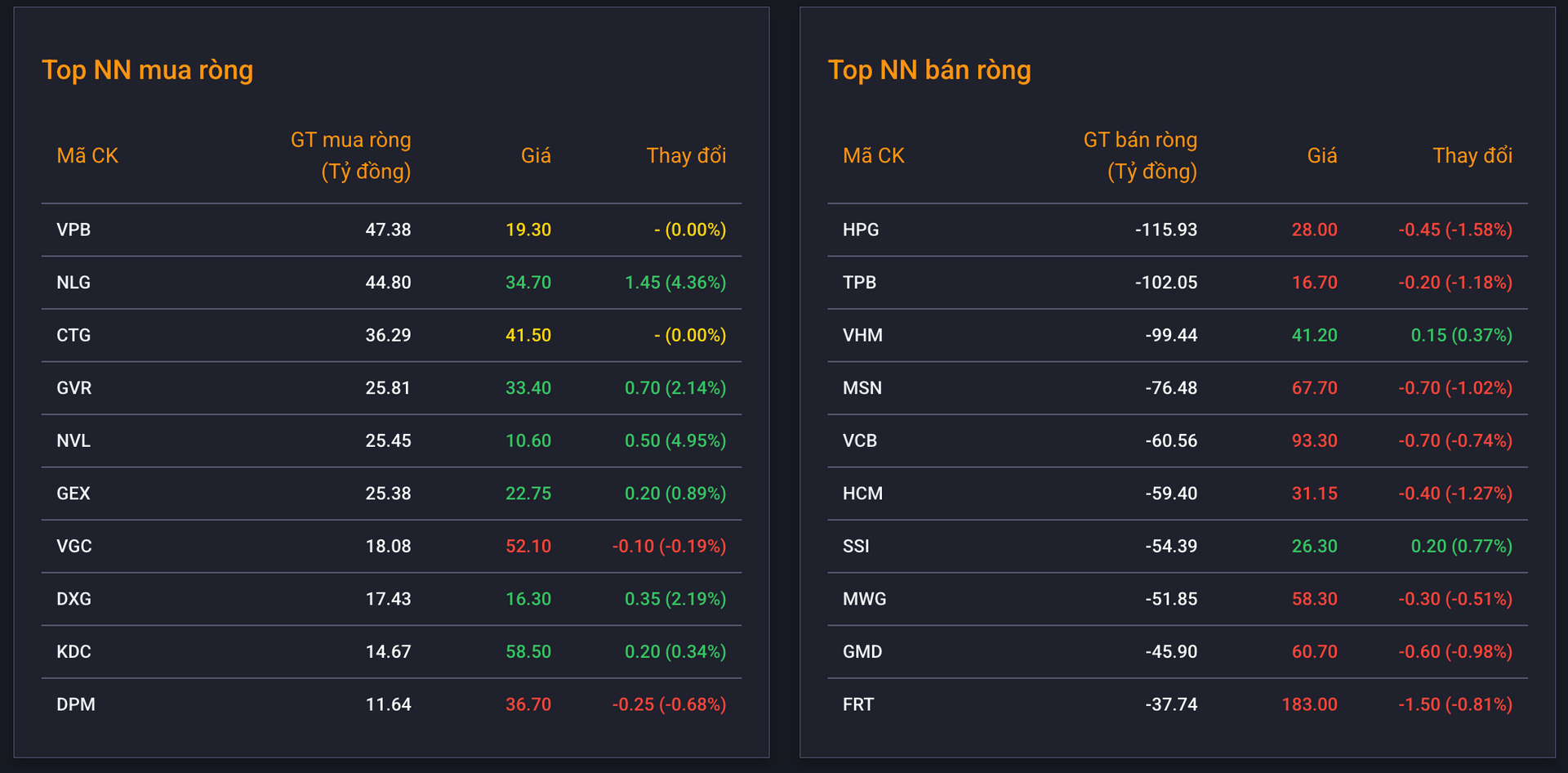Click 'Giá' header in mua ròng table
Screen dimensions: 1568x773
pyautogui.click(x=536, y=155)
